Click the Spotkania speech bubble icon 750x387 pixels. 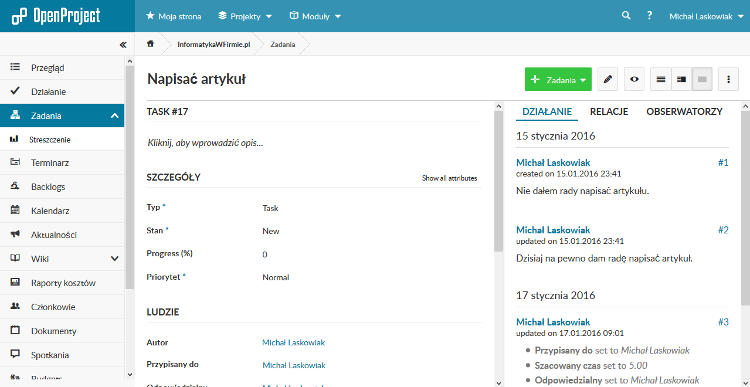[15, 354]
